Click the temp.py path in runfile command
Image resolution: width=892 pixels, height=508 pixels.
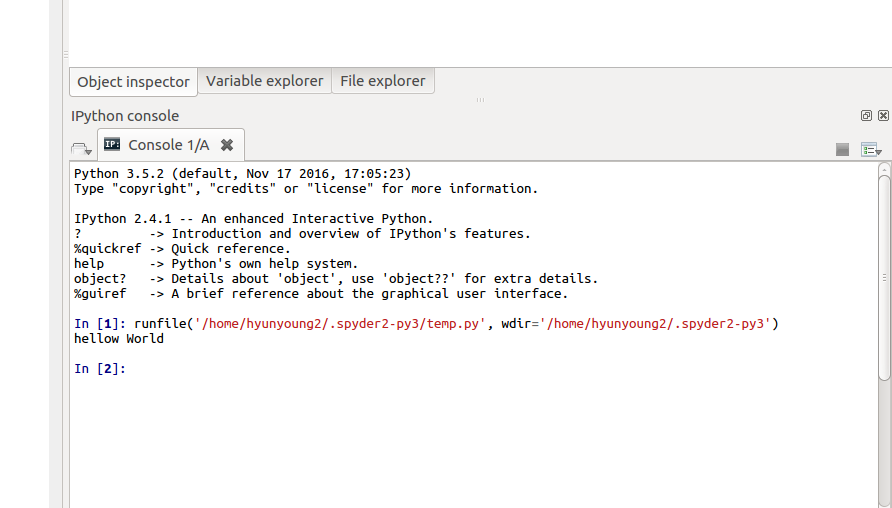click(340, 324)
